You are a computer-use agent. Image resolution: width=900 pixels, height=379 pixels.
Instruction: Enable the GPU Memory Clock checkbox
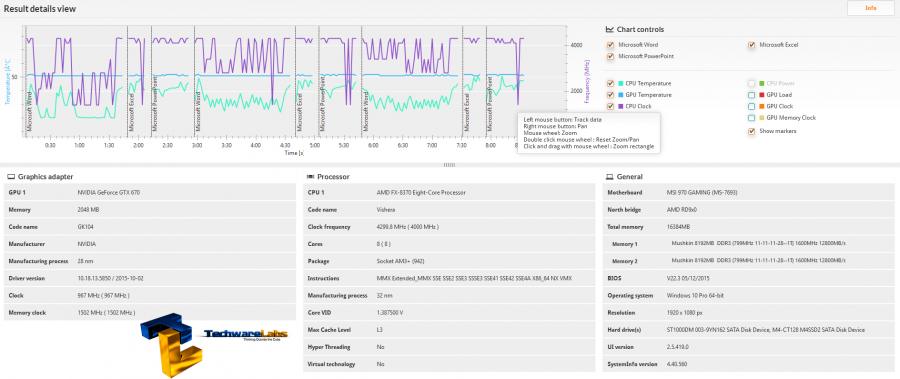click(751, 118)
